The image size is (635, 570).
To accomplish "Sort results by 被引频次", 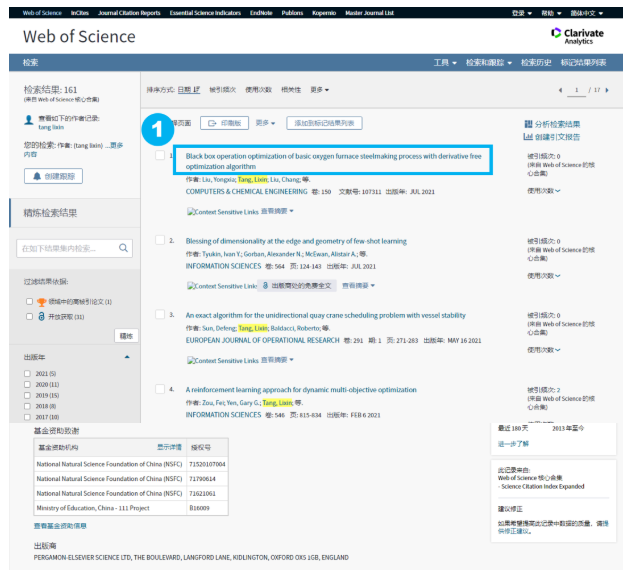I will [223, 90].
